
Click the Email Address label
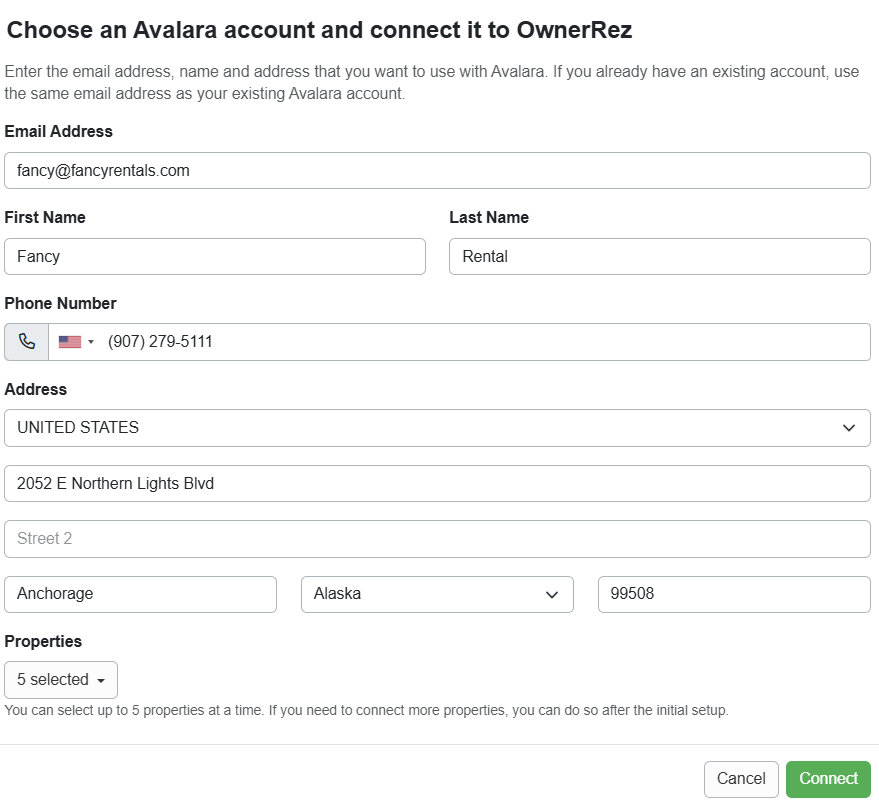tap(58, 131)
